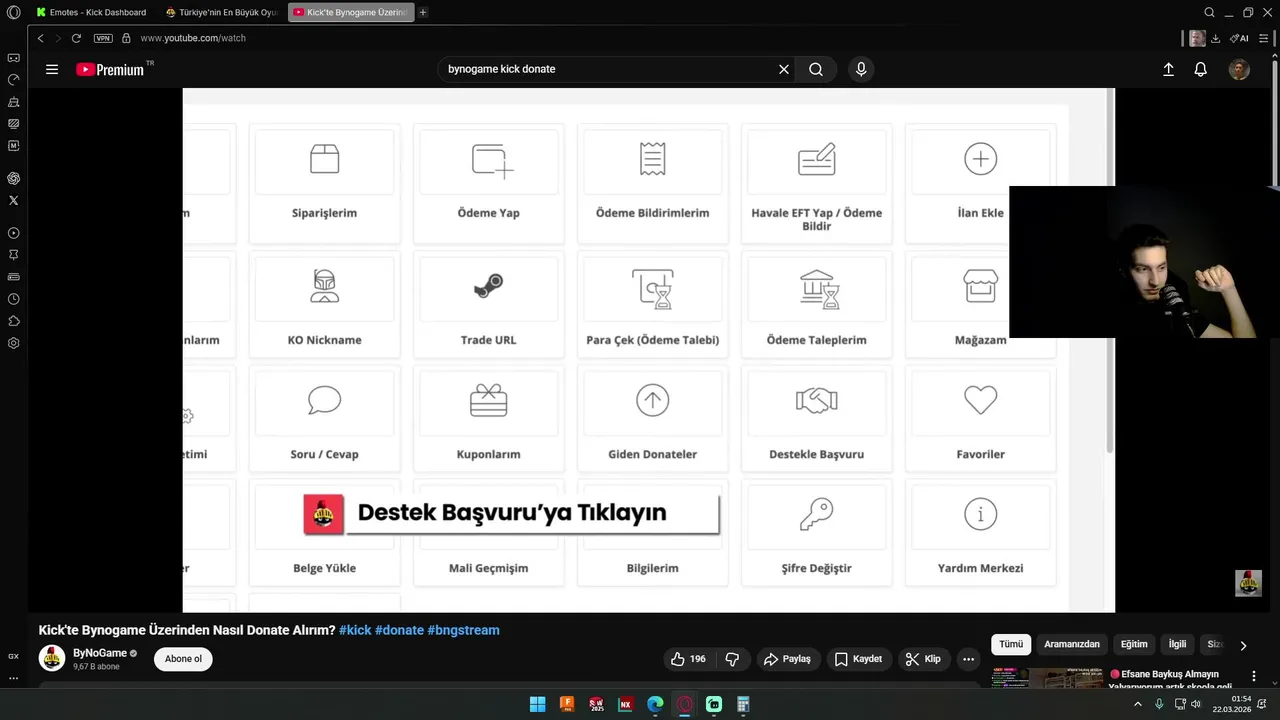This screenshot has width=1280, height=720.
Task: Open Efsane Baykuş Almayın video thumbnail
Action: (1047, 679)
